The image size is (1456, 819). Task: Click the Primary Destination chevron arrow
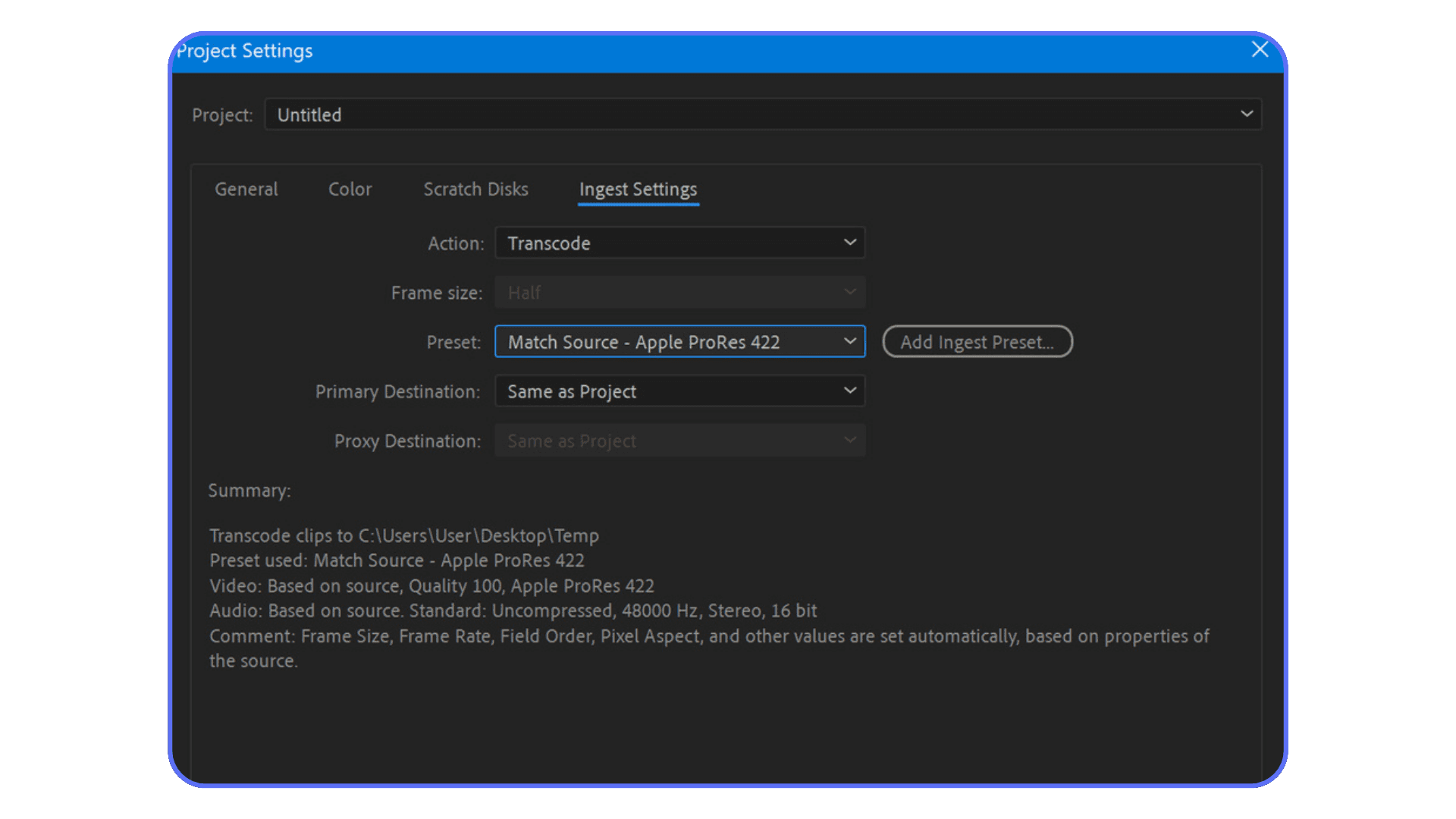(849, 391)
